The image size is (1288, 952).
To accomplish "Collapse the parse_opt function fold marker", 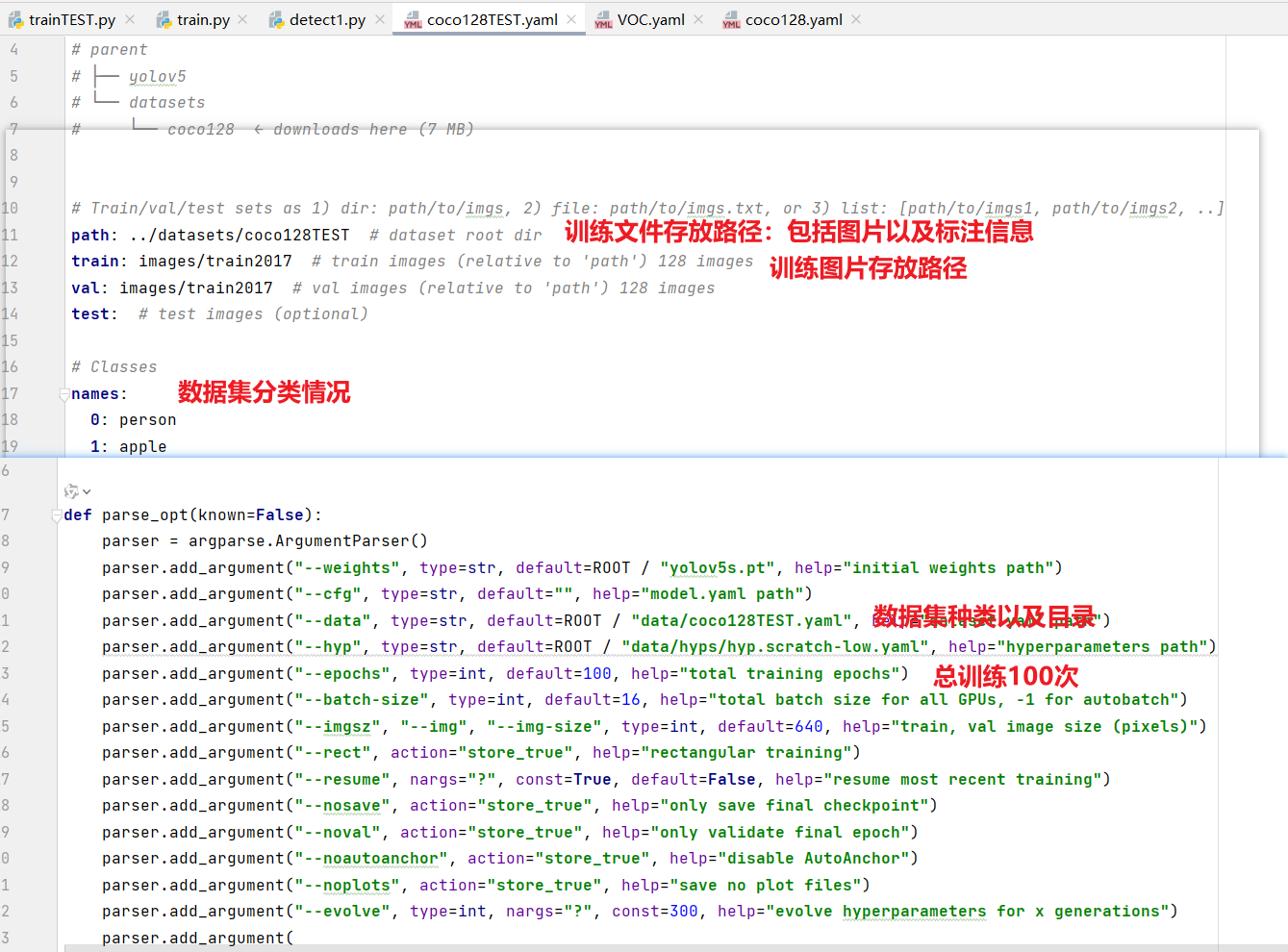I will point(57,515).
